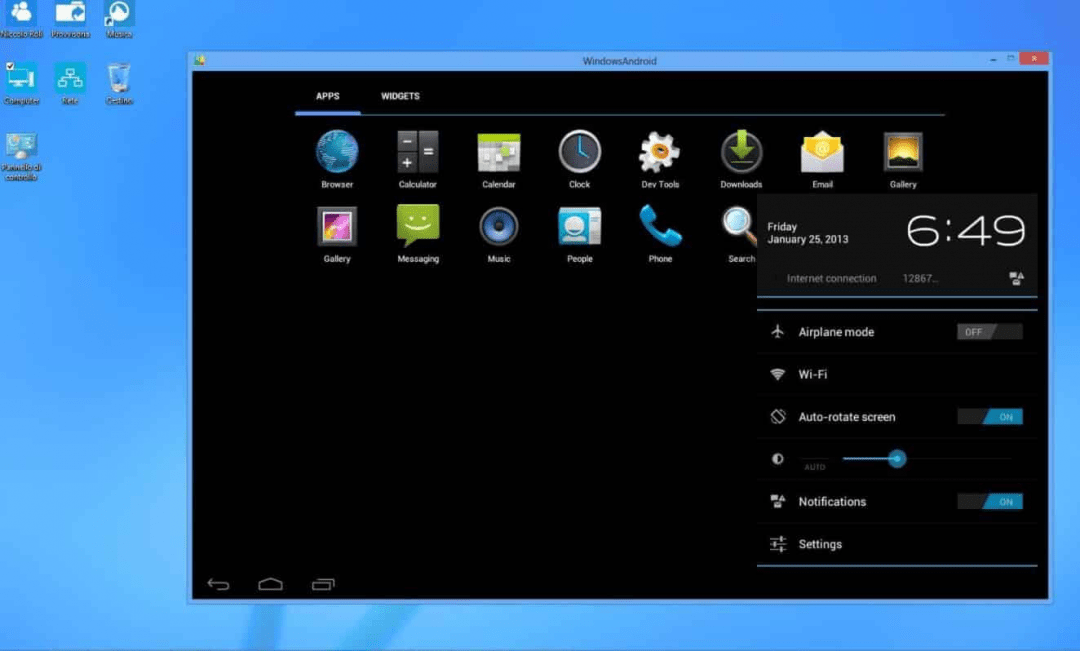Viewport: 1080px width, 651px height.
Task: Launch the Calculator app
Action: click(417, 153)
